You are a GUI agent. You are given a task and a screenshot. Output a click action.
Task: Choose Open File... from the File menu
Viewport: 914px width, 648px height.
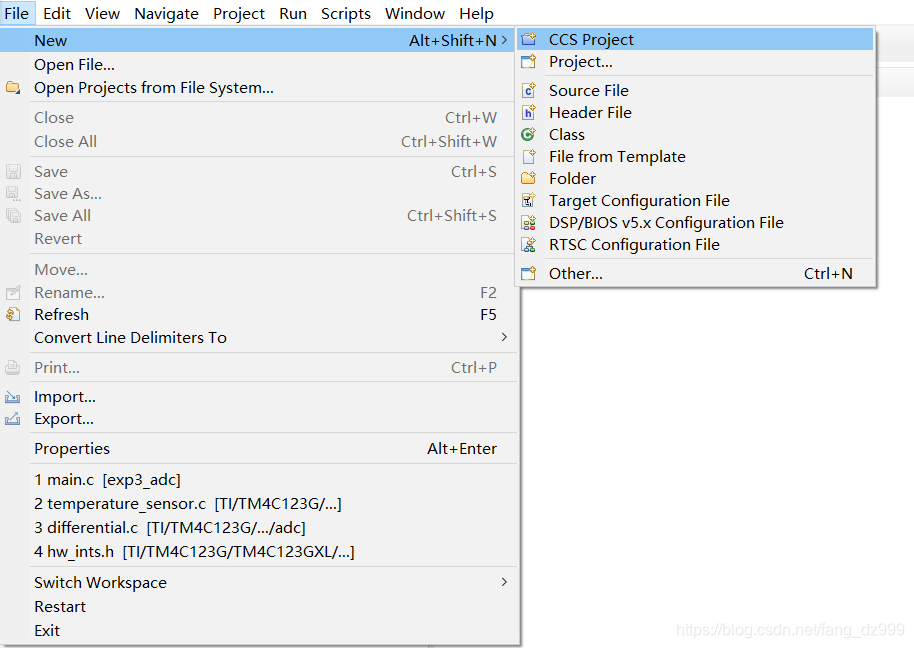[x=259, y=65]
